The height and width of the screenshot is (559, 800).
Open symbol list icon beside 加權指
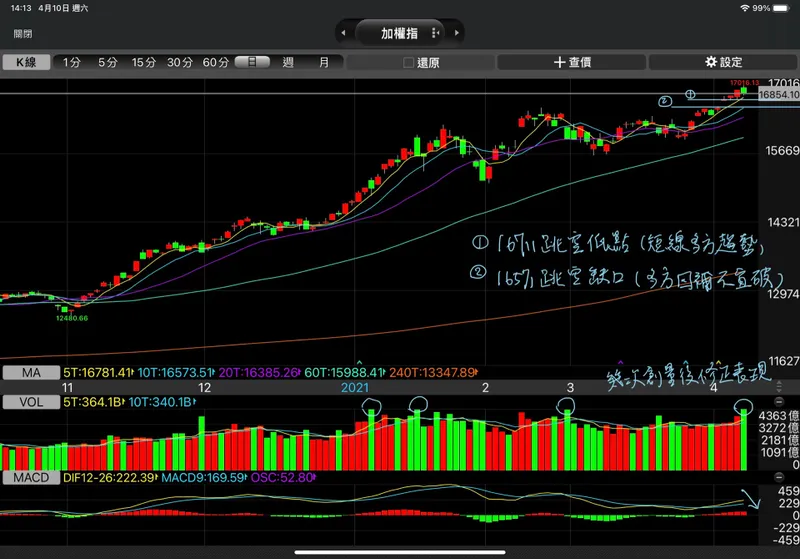click(435, 33)
